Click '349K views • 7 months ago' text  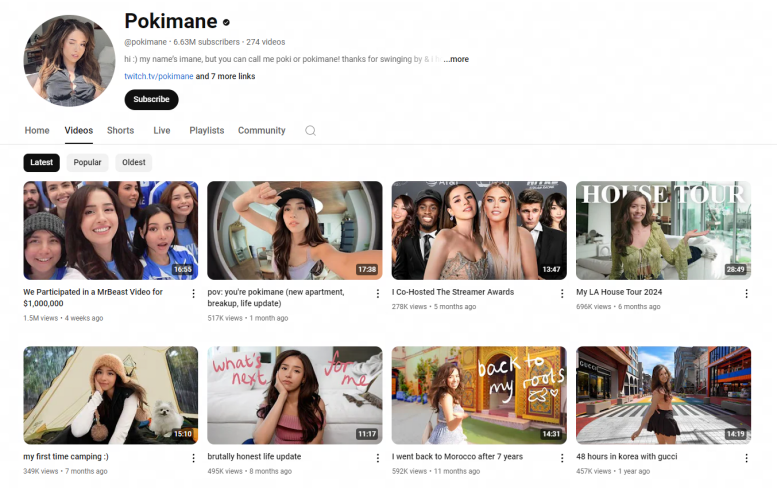point(65,471)
